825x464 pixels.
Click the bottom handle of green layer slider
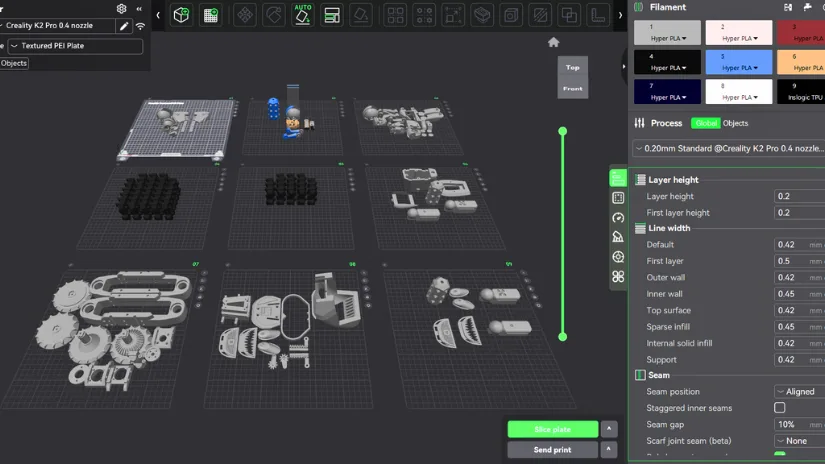click(x=562, y=337)
